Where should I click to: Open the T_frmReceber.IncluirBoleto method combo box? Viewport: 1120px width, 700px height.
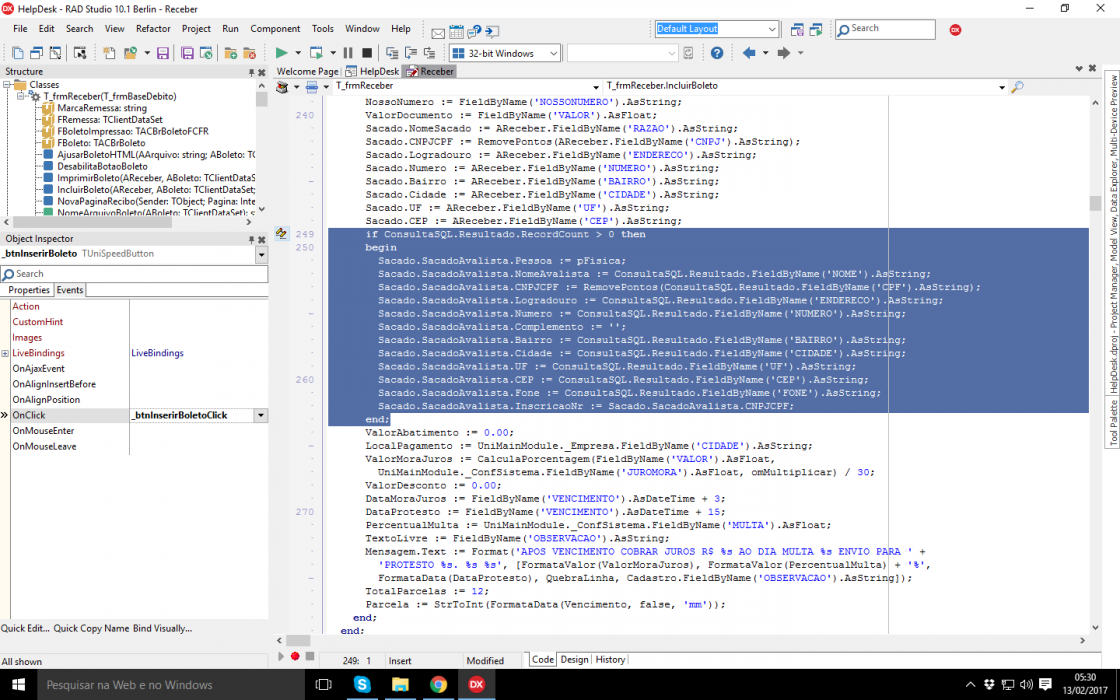tap(1001, 86)
